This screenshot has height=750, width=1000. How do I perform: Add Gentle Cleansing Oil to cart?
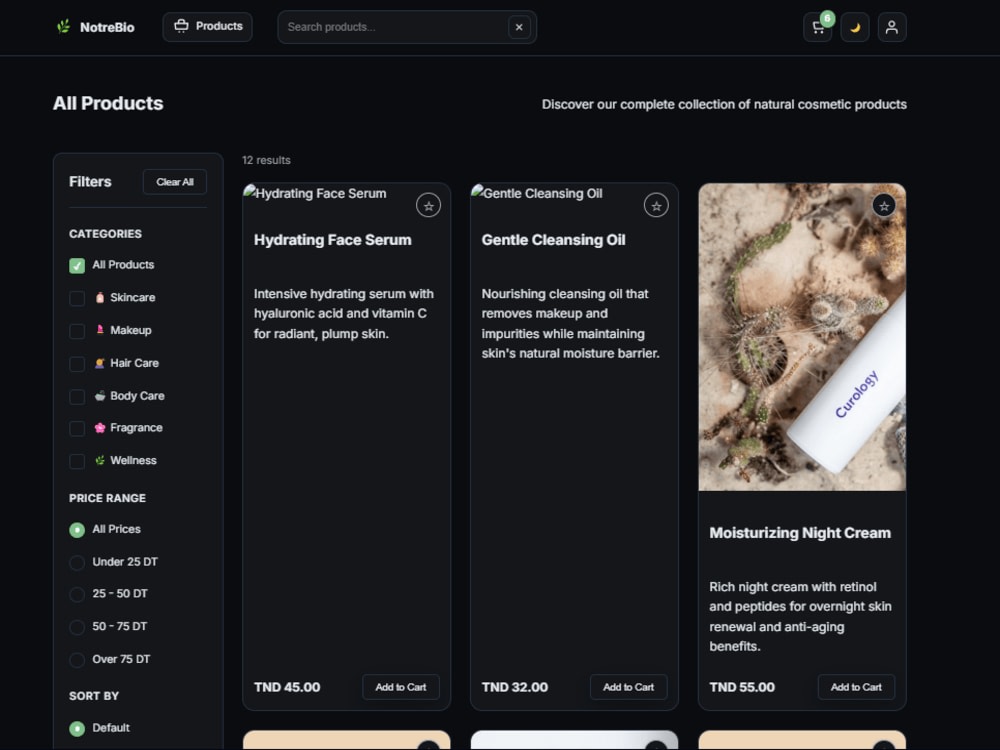point(628,687)
